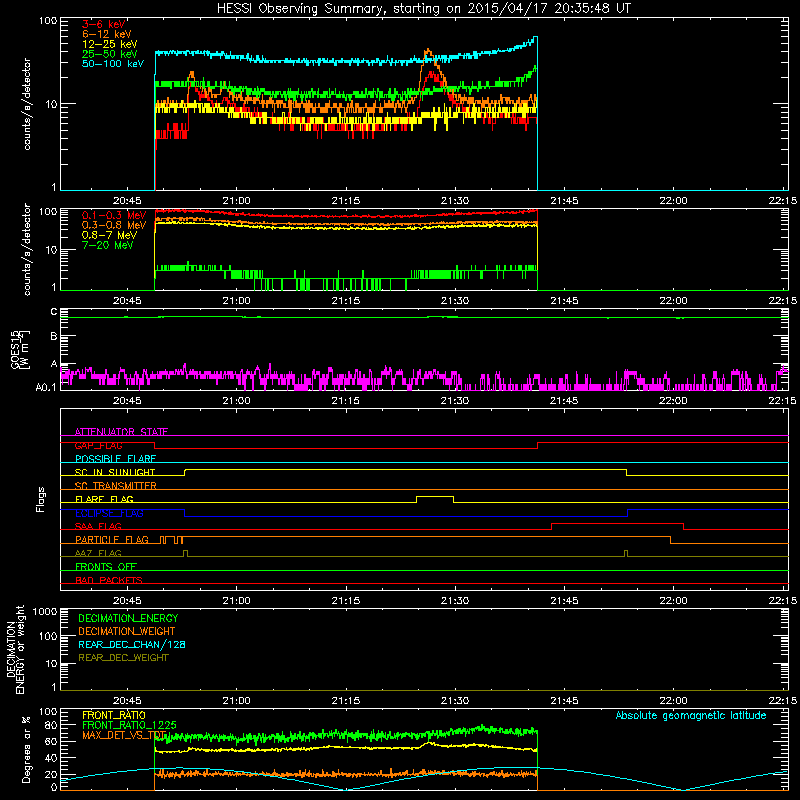Select the PARTICLE_FLAG label
The image size is (800, 800).
[x=112, y=539]
